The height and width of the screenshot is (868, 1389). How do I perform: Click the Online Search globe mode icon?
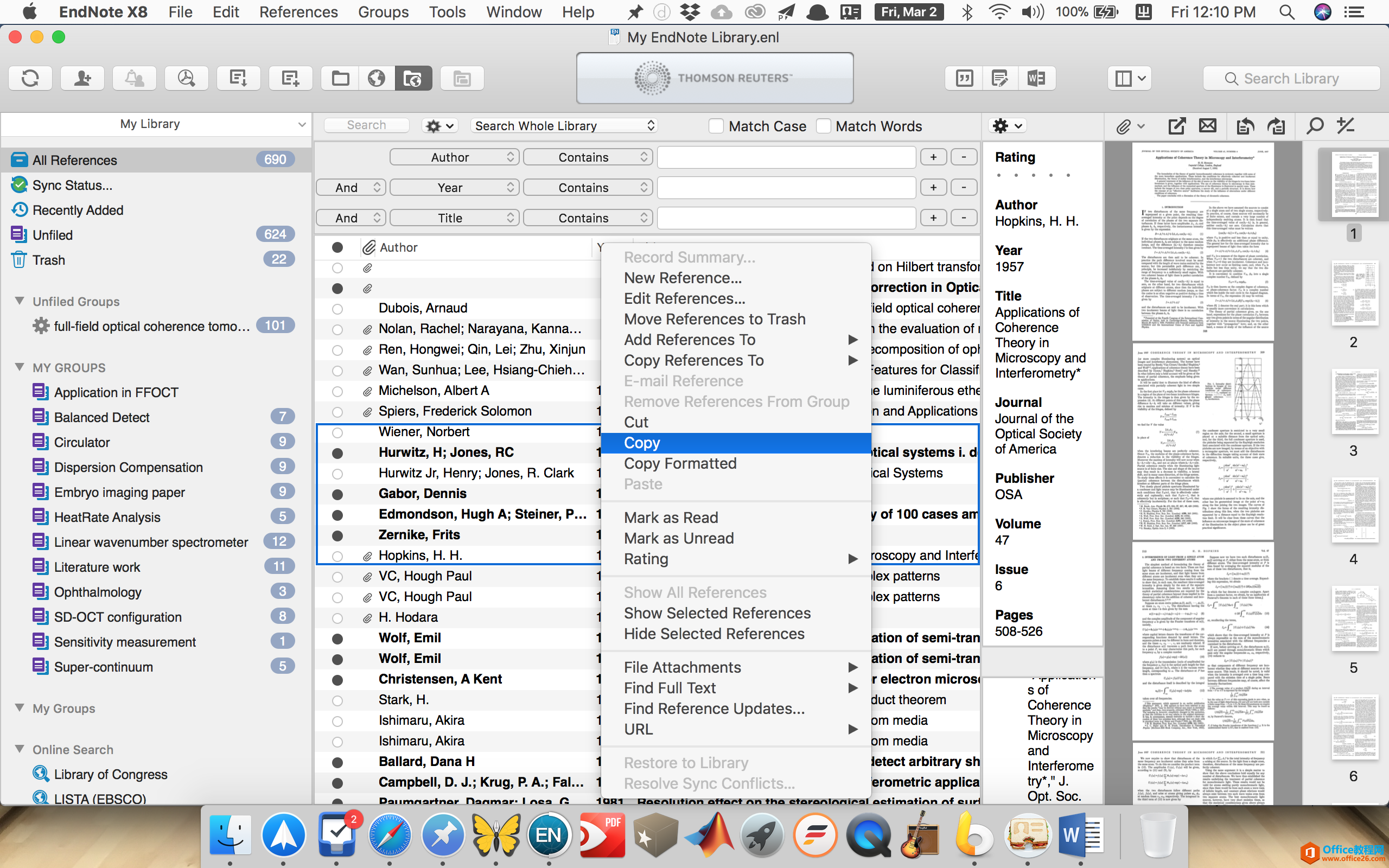point(377,78)
